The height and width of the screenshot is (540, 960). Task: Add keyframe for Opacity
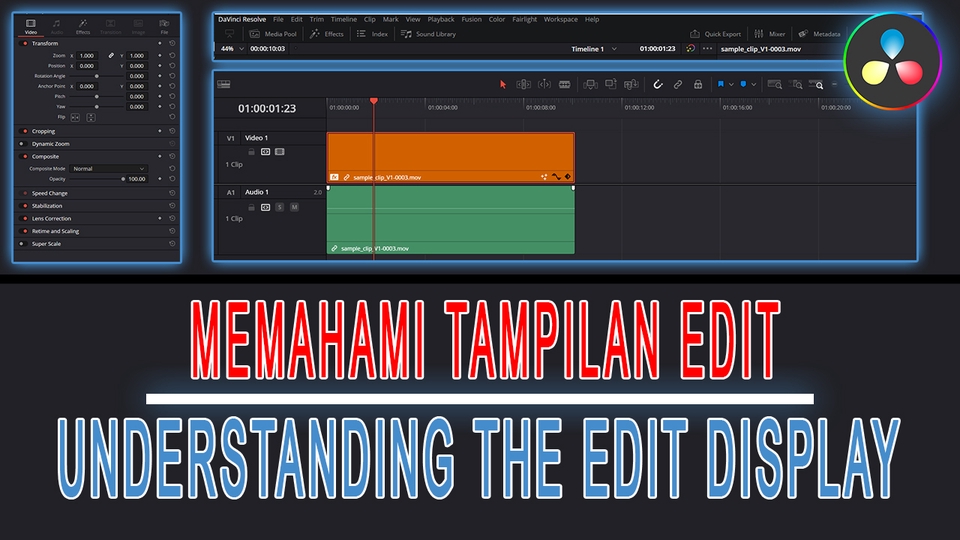click(x=160, y=179)
